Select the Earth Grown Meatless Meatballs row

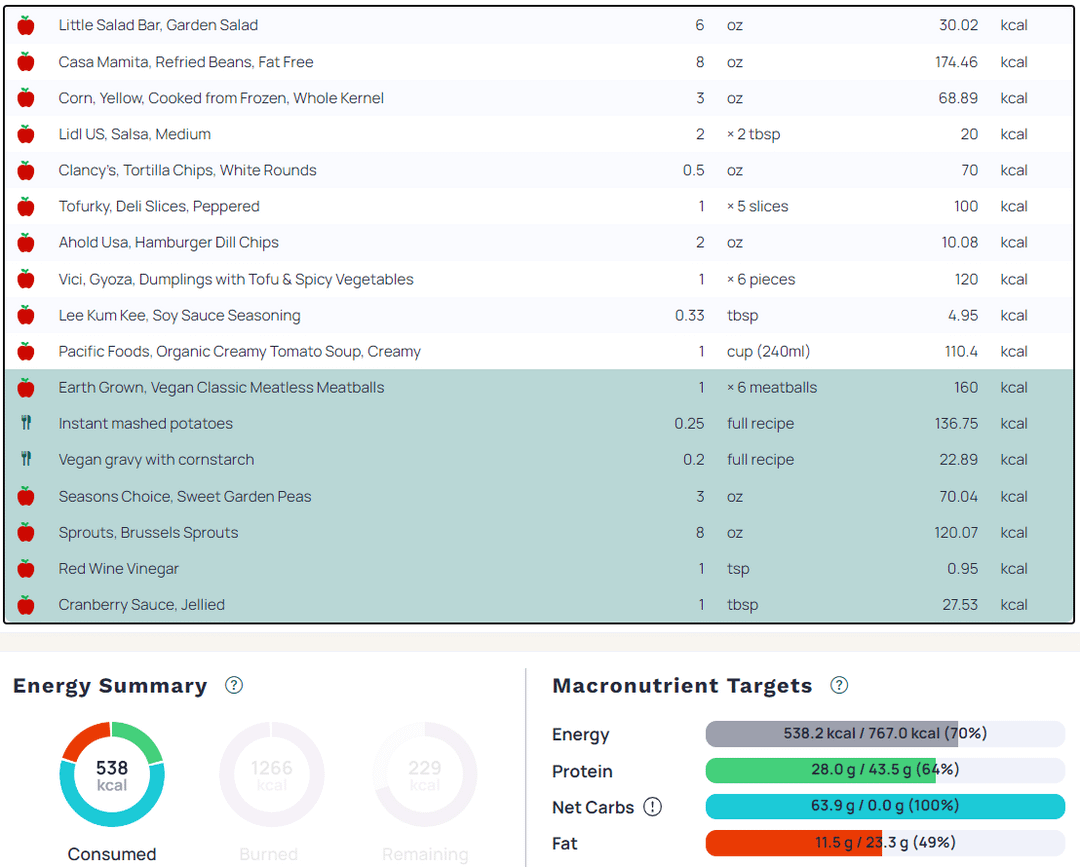(x=221, y=387)
